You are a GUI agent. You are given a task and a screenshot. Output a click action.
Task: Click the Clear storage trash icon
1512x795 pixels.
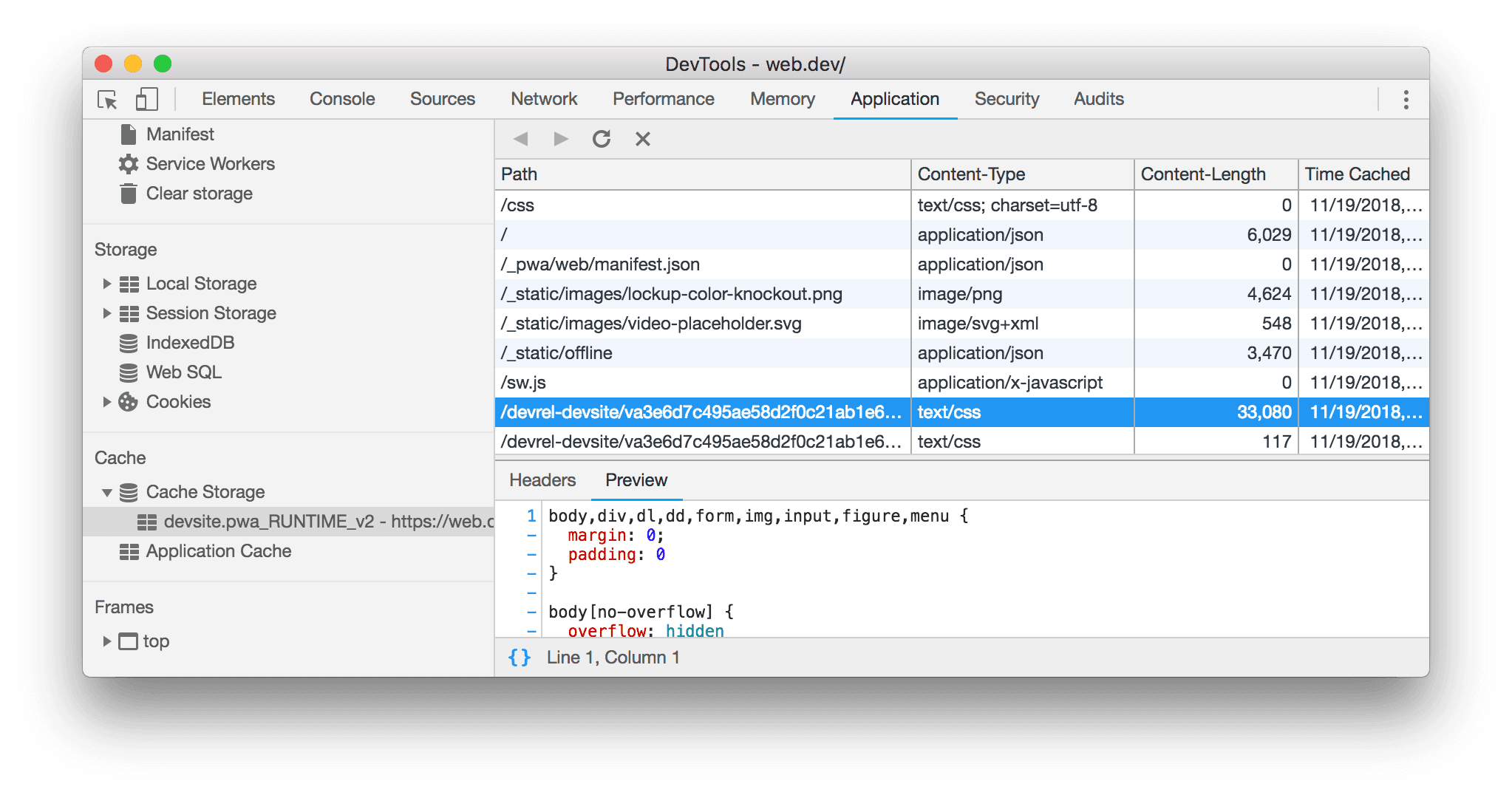pos(128,193)
